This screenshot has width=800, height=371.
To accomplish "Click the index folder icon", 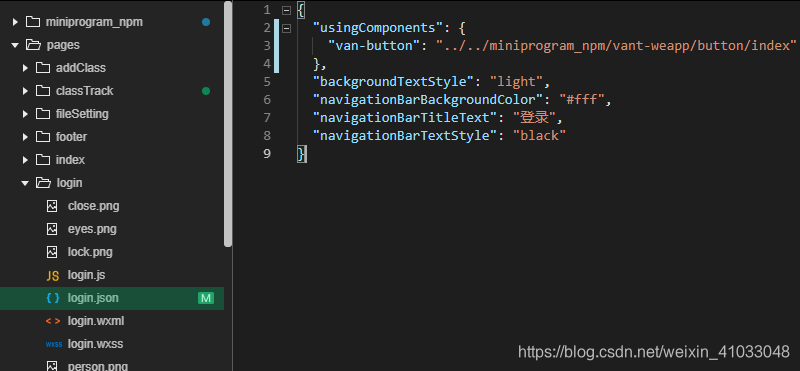I will click(43, 160).
